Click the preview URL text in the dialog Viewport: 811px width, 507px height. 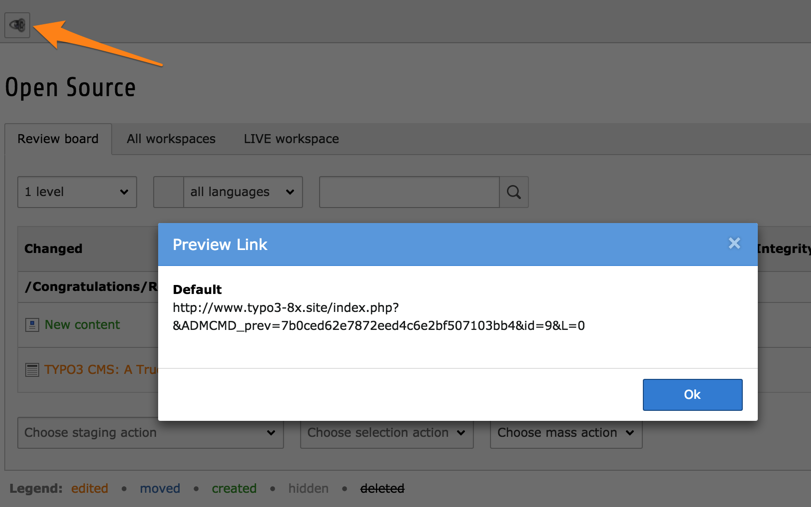(x=378, y=317)
